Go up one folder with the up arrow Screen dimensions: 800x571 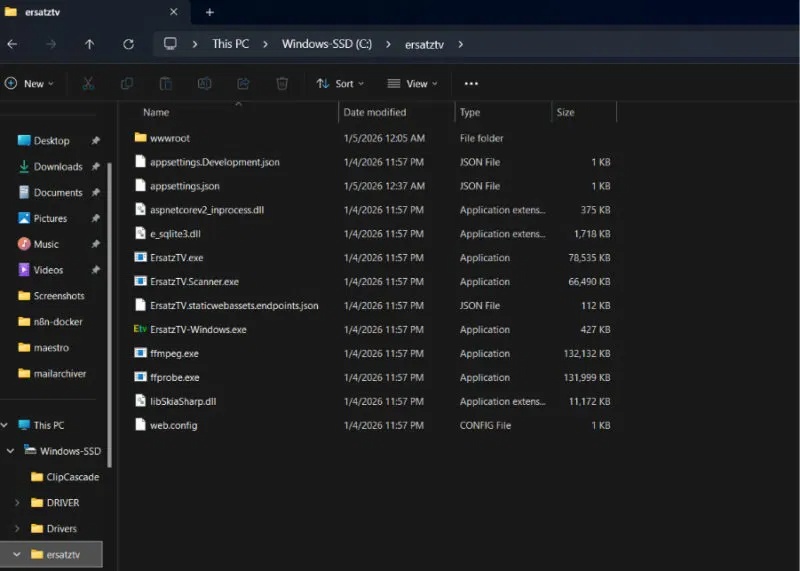tap(90, 44)
